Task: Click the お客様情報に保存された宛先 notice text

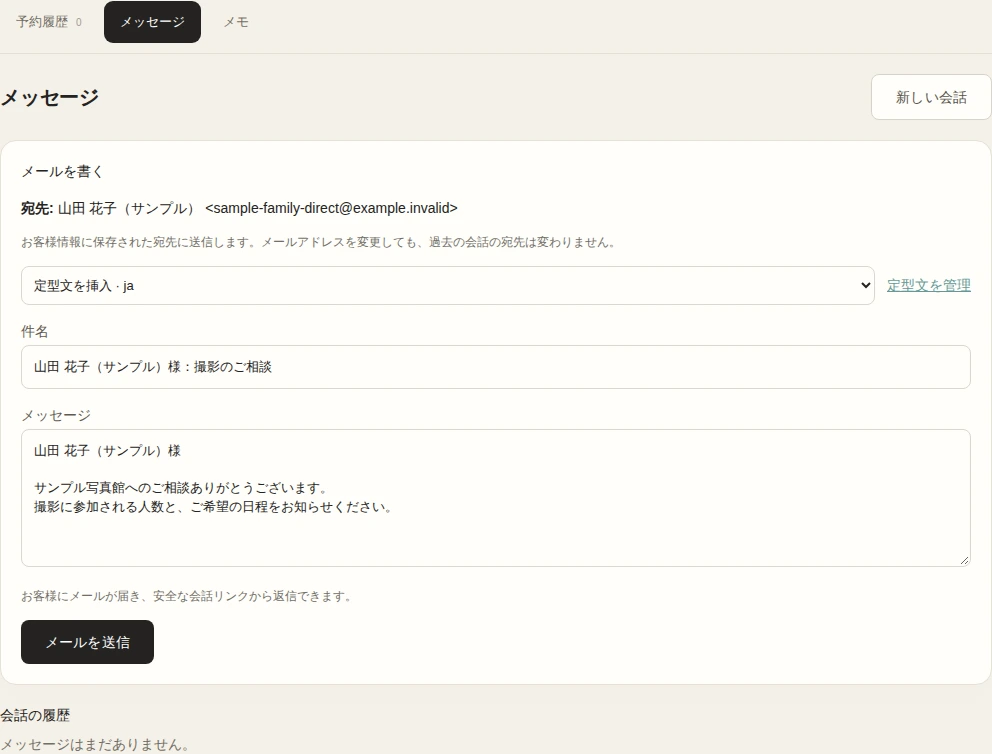Action: 319,242
